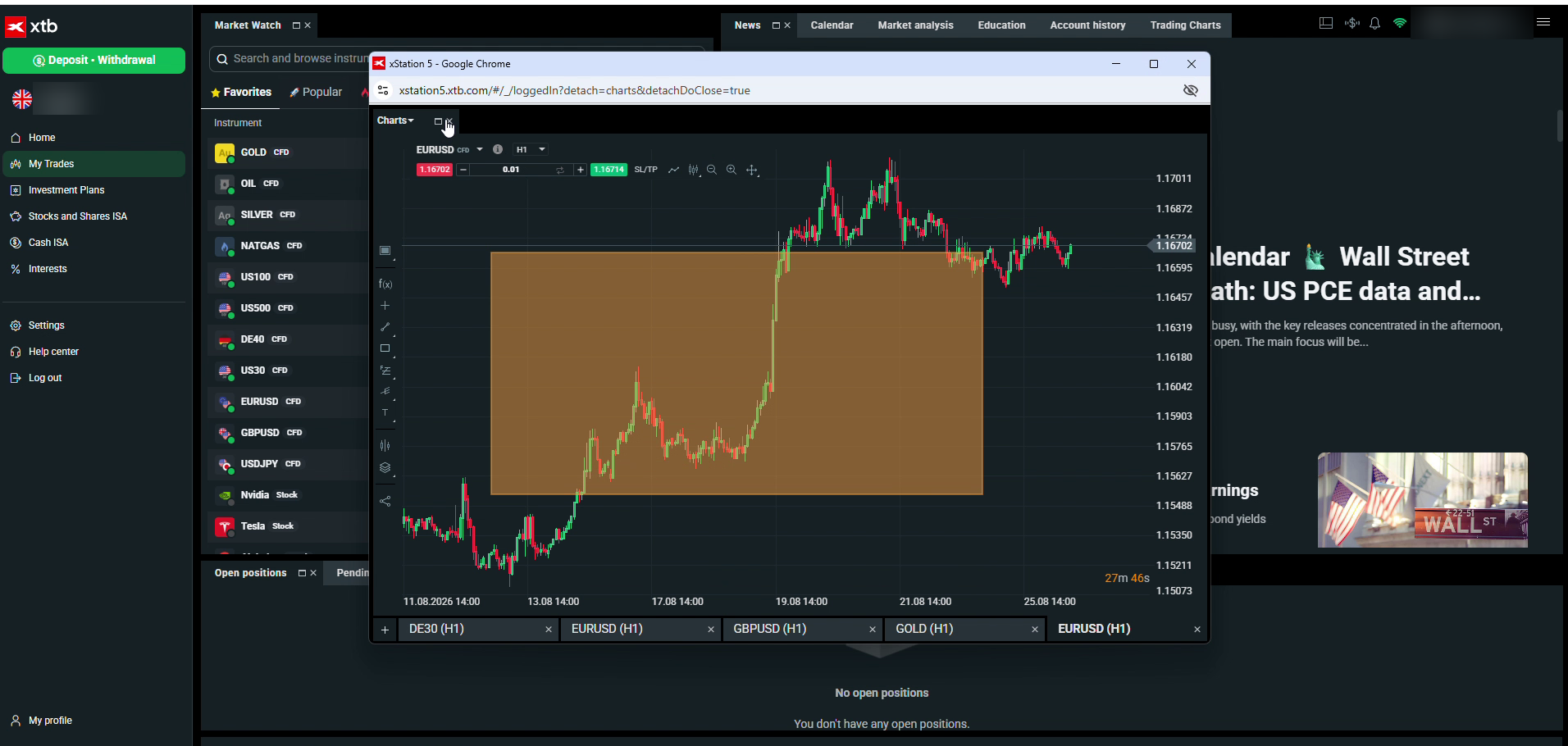Open the Calendar tab
Viewport: 1568px width, 746px height.
click(x=832, y=25)
